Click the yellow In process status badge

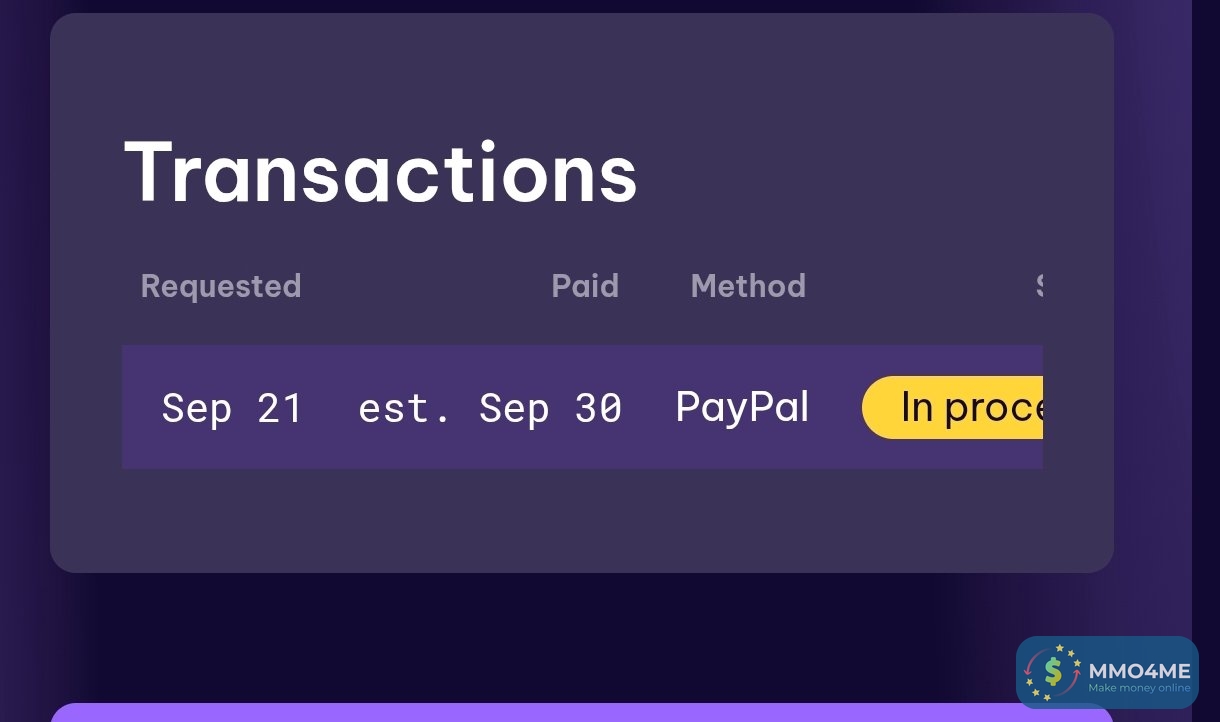[953, 408]
